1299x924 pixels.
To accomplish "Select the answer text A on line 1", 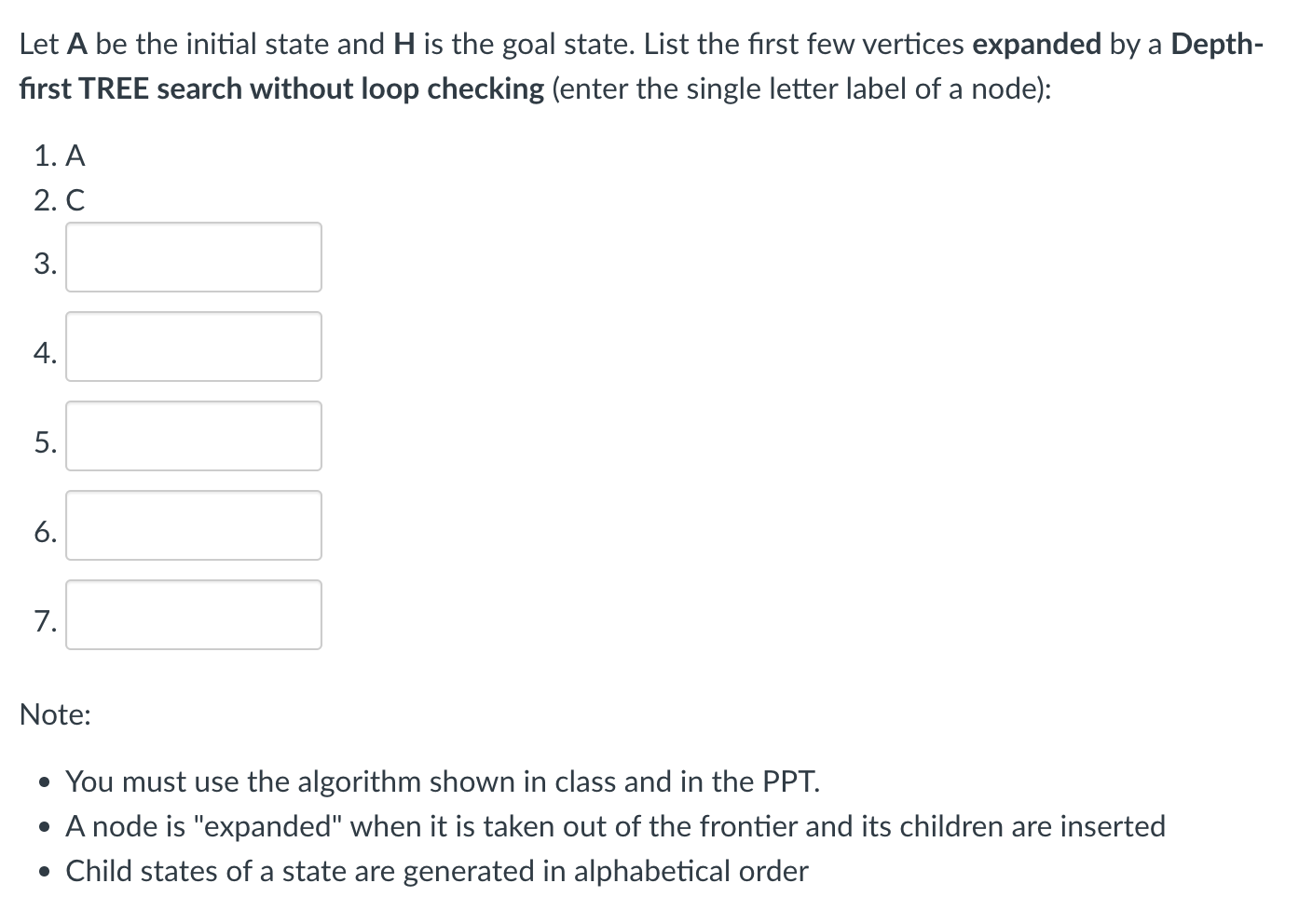I will point(75,156).
